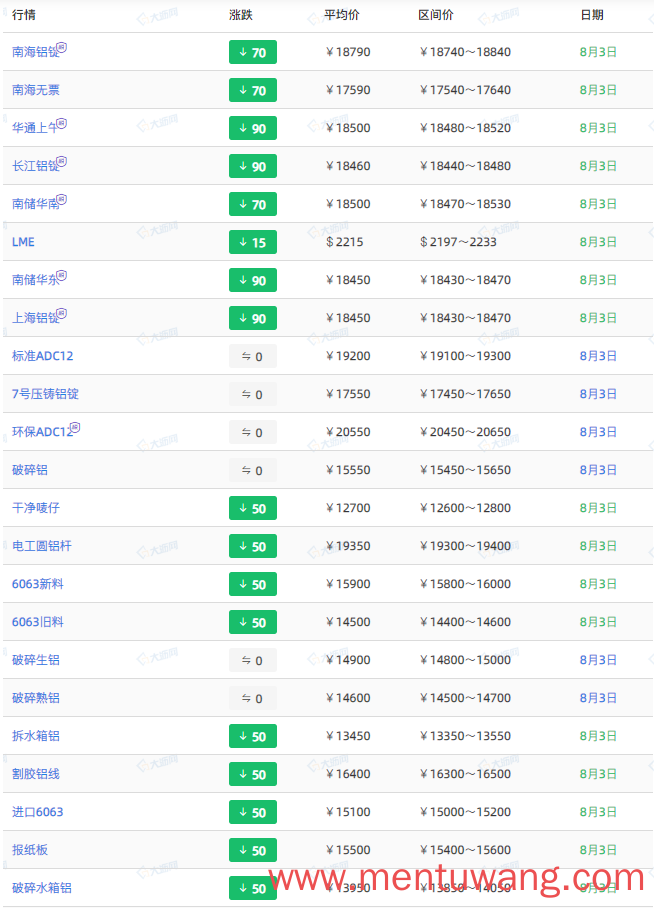Select the average price ¥20550

(x=348, y=433)
